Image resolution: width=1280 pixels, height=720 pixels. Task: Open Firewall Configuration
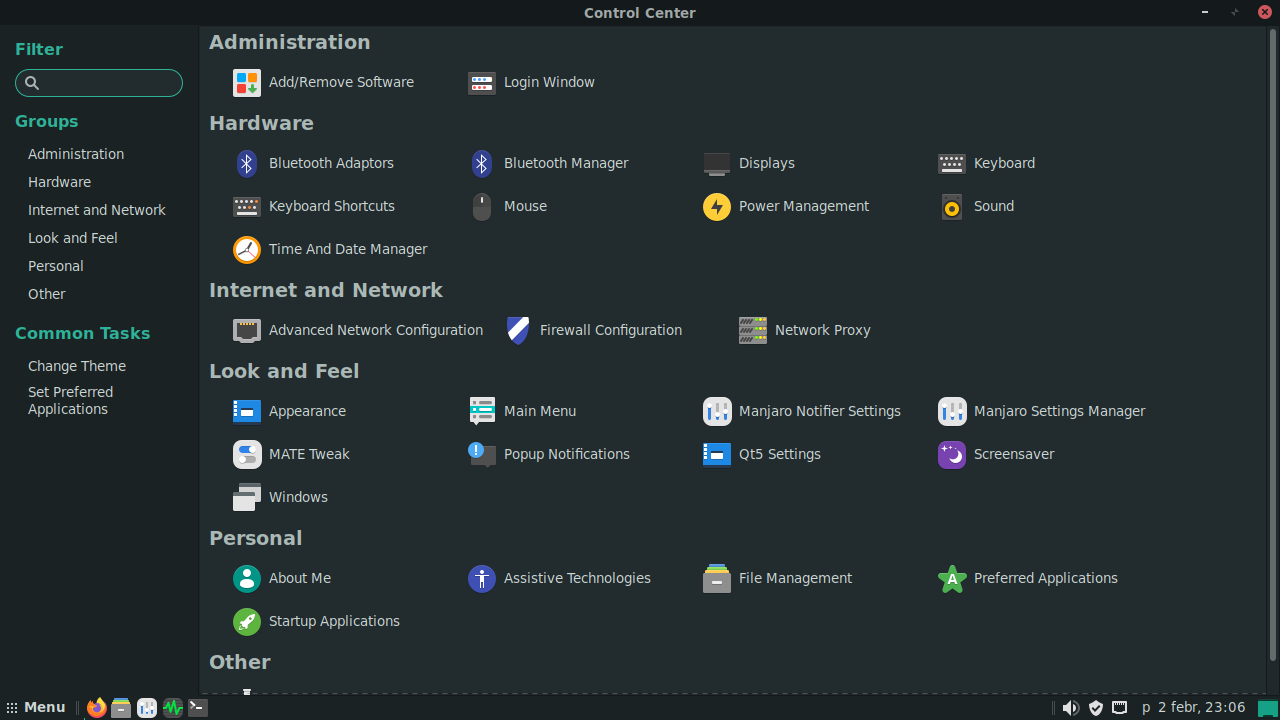pos(593,330)
